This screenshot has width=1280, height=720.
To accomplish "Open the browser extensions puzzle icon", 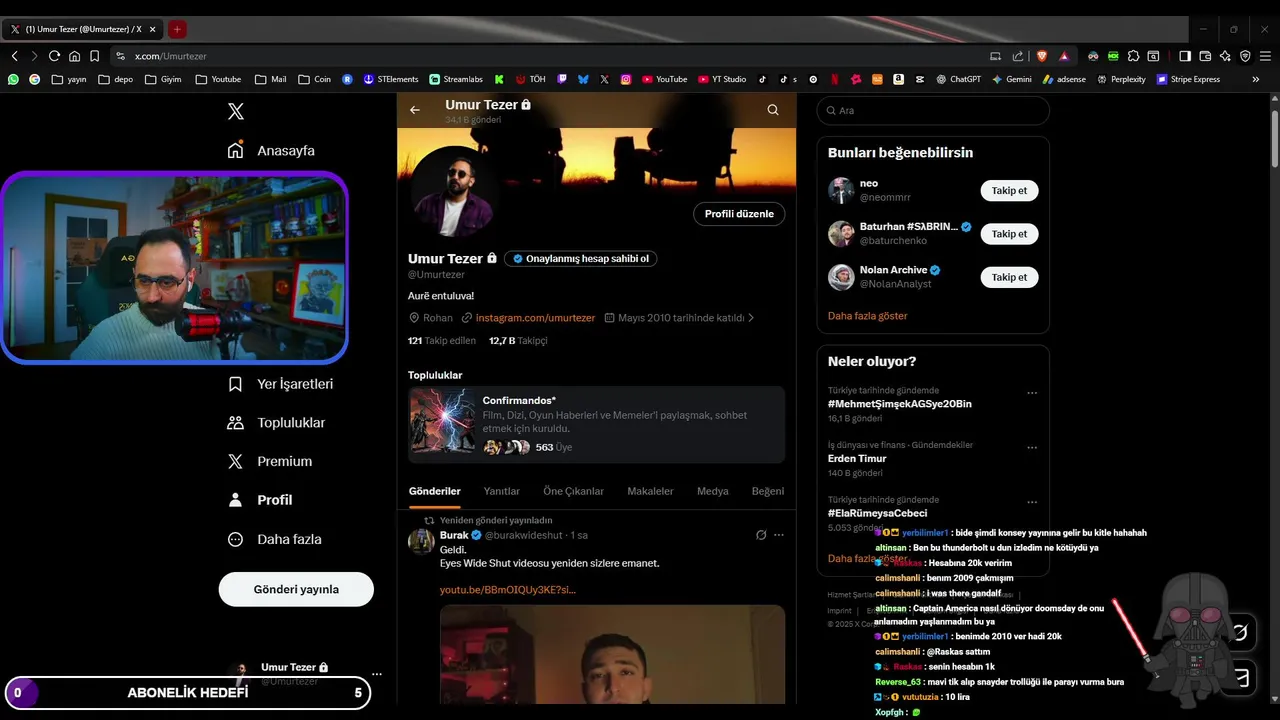I will click(x=1133, y=56).
